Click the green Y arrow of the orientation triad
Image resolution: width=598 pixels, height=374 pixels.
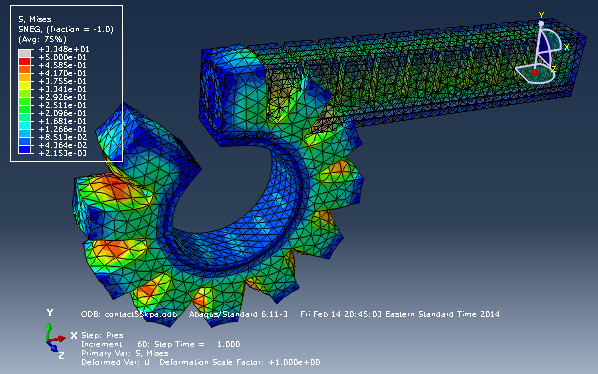tap(48, 331)
